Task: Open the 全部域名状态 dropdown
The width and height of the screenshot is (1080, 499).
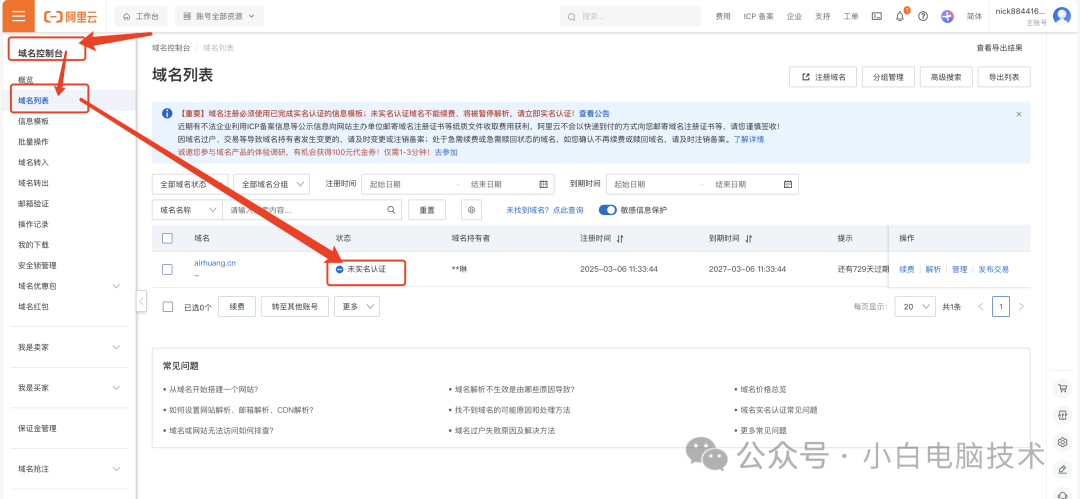Action: pyautogui.click(x=189, y=184)
